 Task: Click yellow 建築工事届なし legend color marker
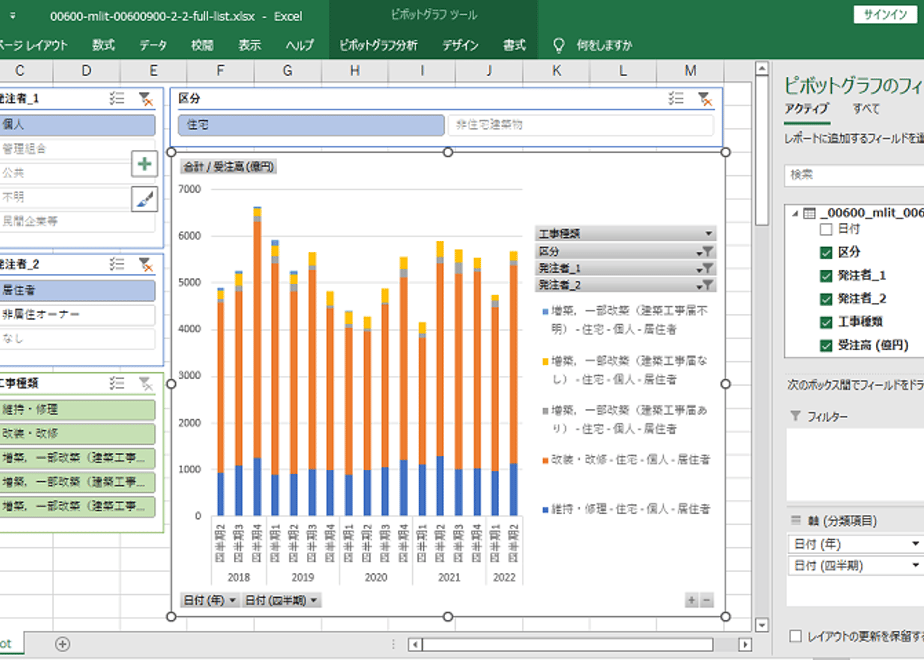545,361
